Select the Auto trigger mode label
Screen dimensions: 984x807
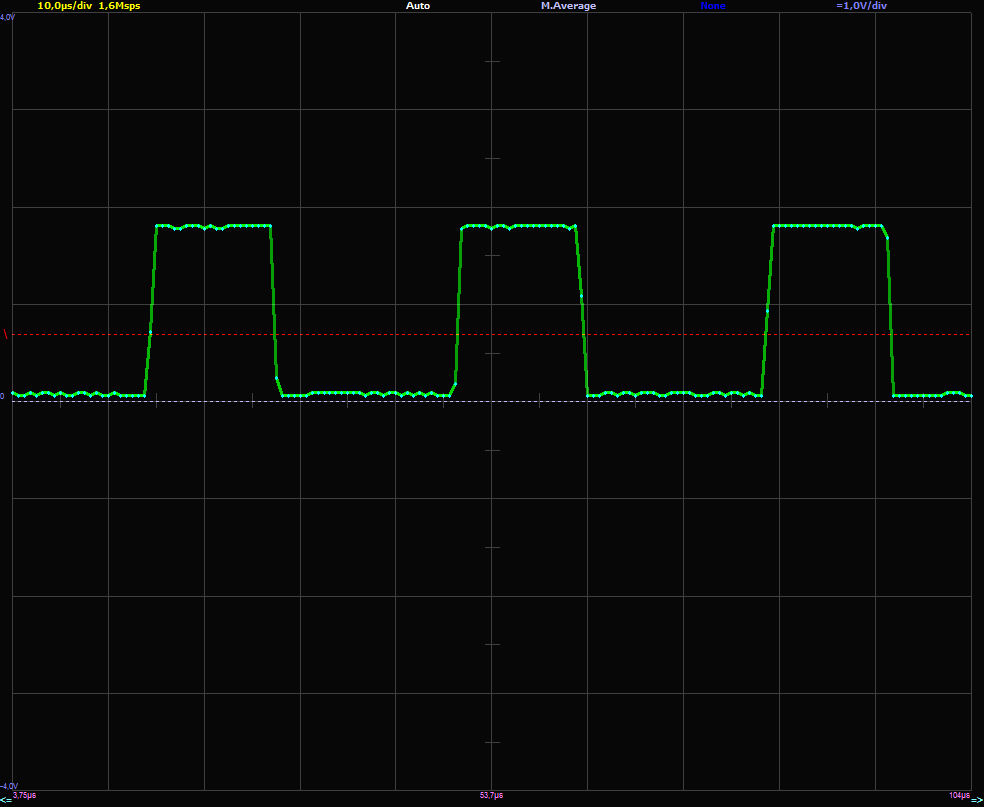point(418,6)
